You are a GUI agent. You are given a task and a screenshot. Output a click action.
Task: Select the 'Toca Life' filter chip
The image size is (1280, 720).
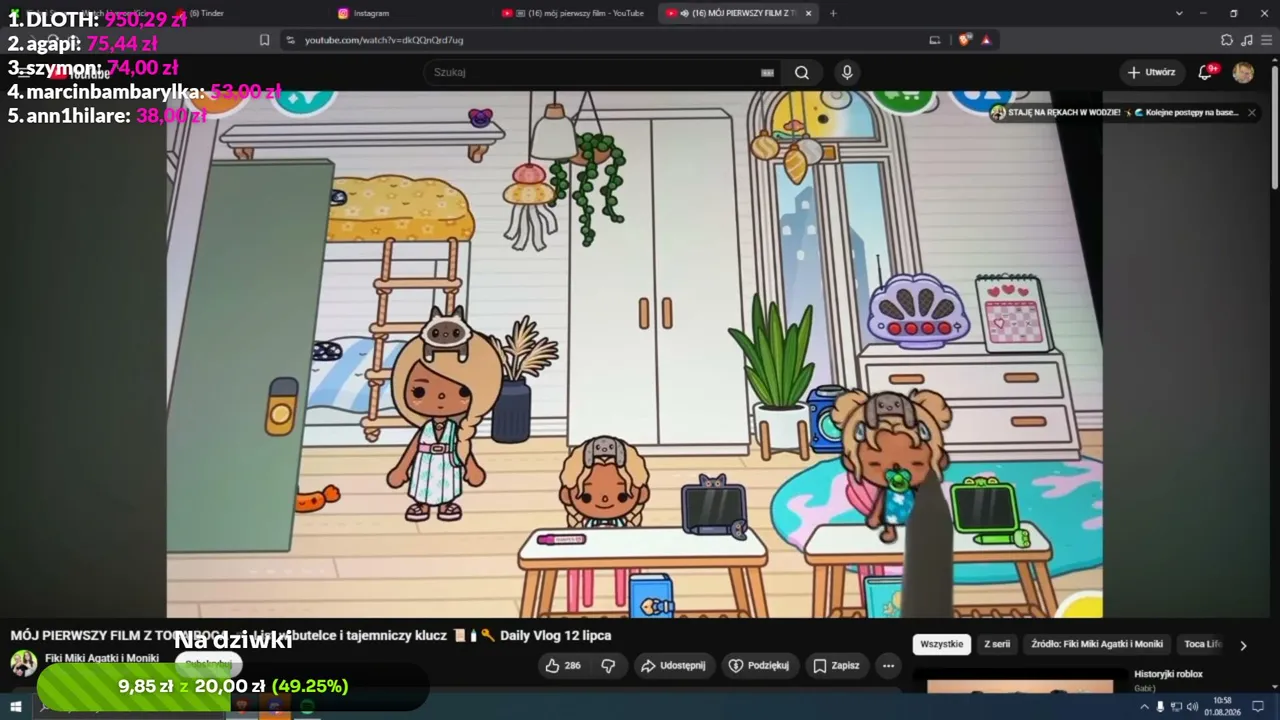pos(1203,645)
